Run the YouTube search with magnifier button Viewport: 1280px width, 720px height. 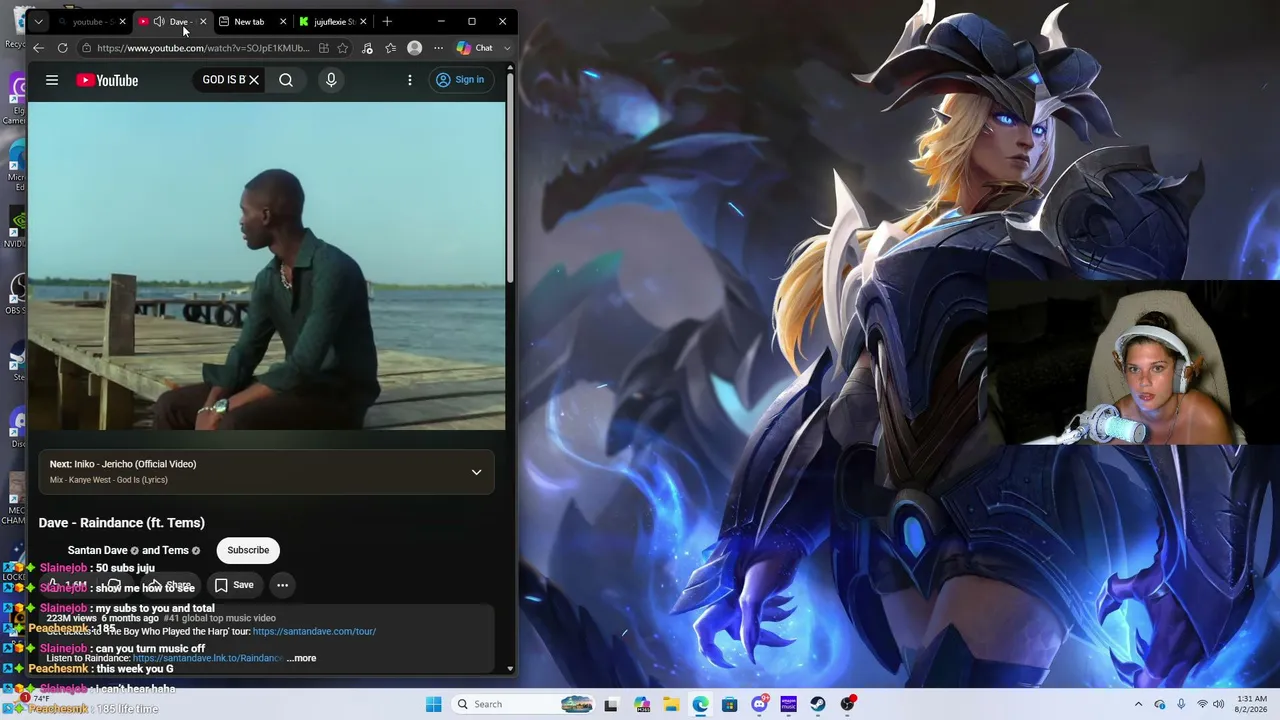(286, 80)
